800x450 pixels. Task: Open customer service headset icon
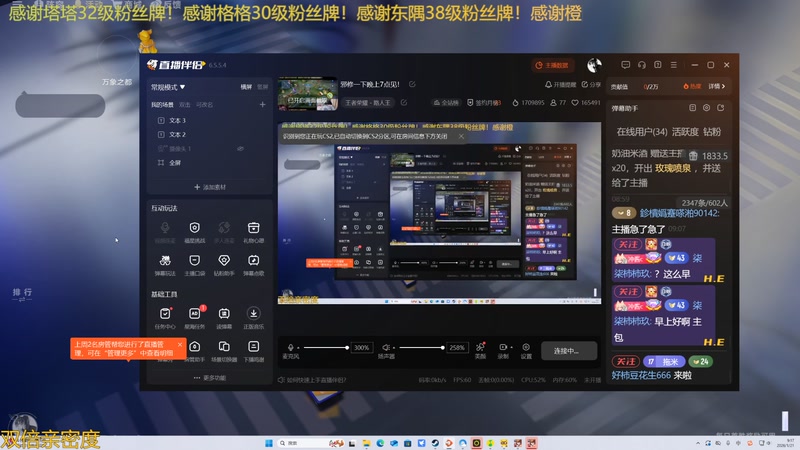tap(641, 65)
